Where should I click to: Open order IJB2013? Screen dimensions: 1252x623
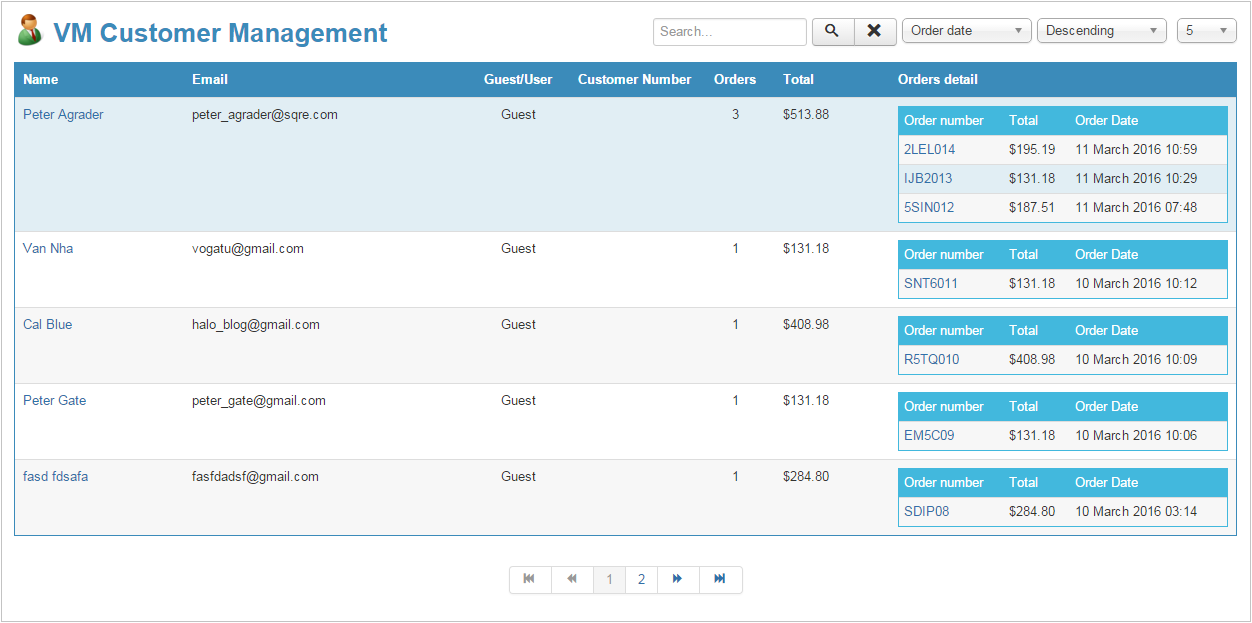click(x=928, y=179)
